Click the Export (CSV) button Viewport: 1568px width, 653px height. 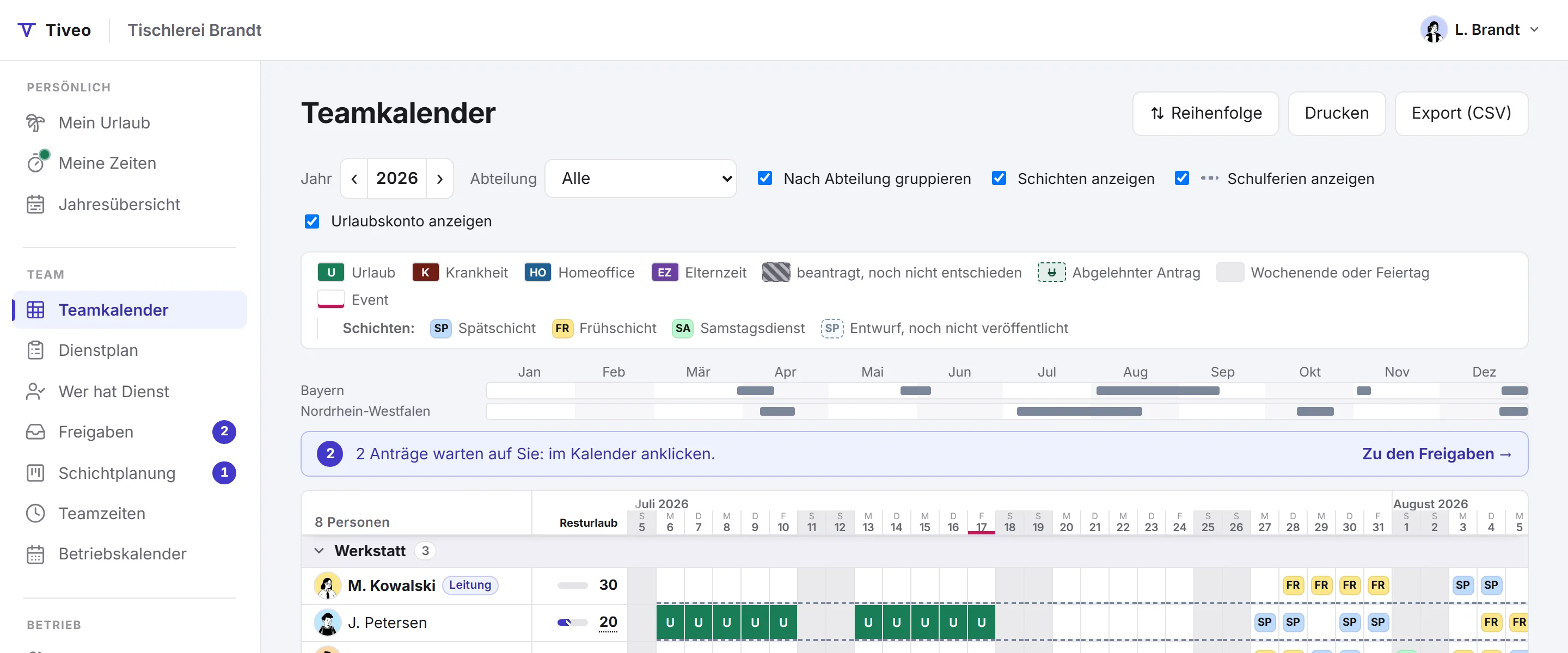(1461, 113)
